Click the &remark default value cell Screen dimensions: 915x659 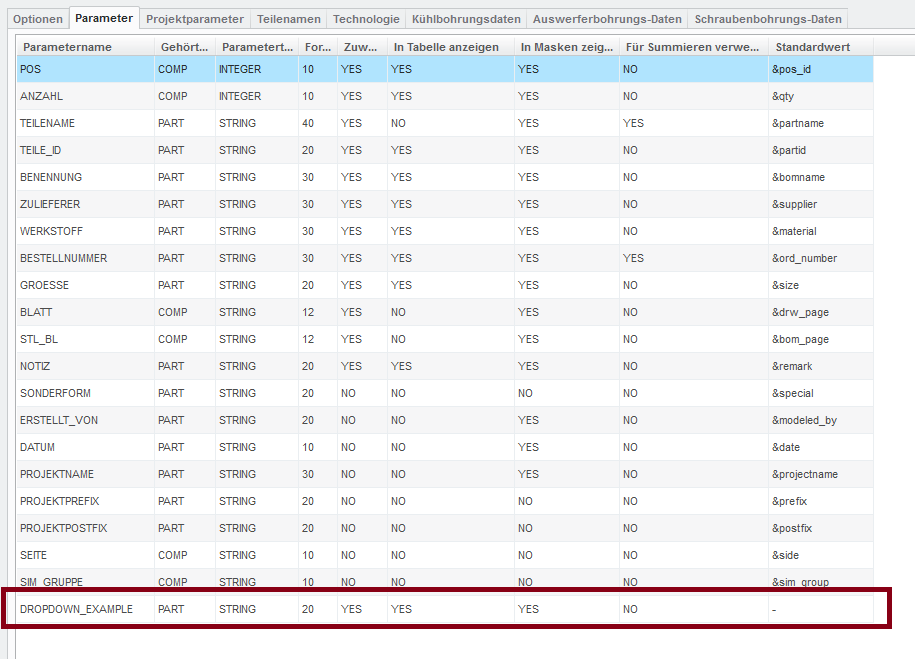pyautogui.click(x=821, y=366)
